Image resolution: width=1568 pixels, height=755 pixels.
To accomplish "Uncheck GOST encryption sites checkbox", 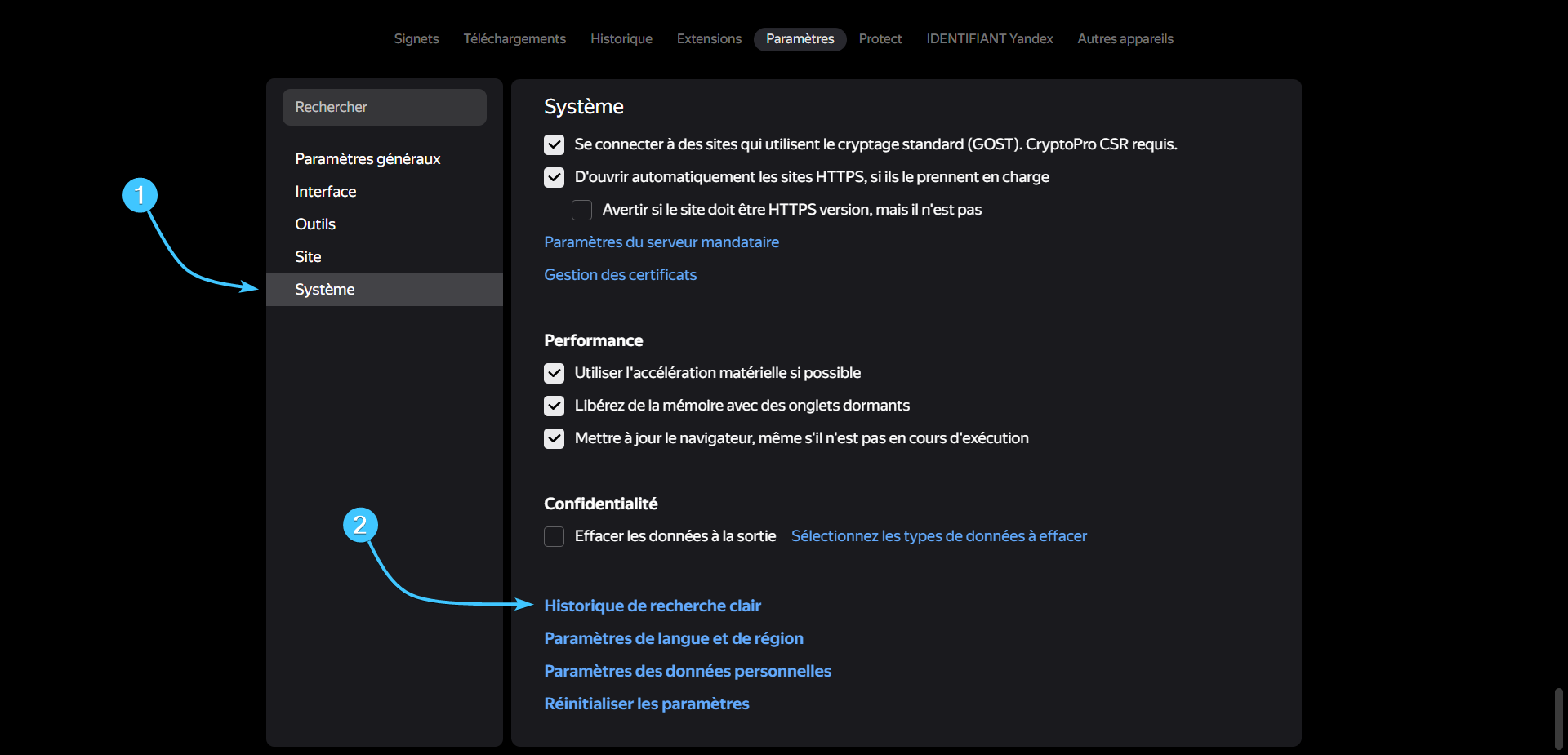I will 555,144.
